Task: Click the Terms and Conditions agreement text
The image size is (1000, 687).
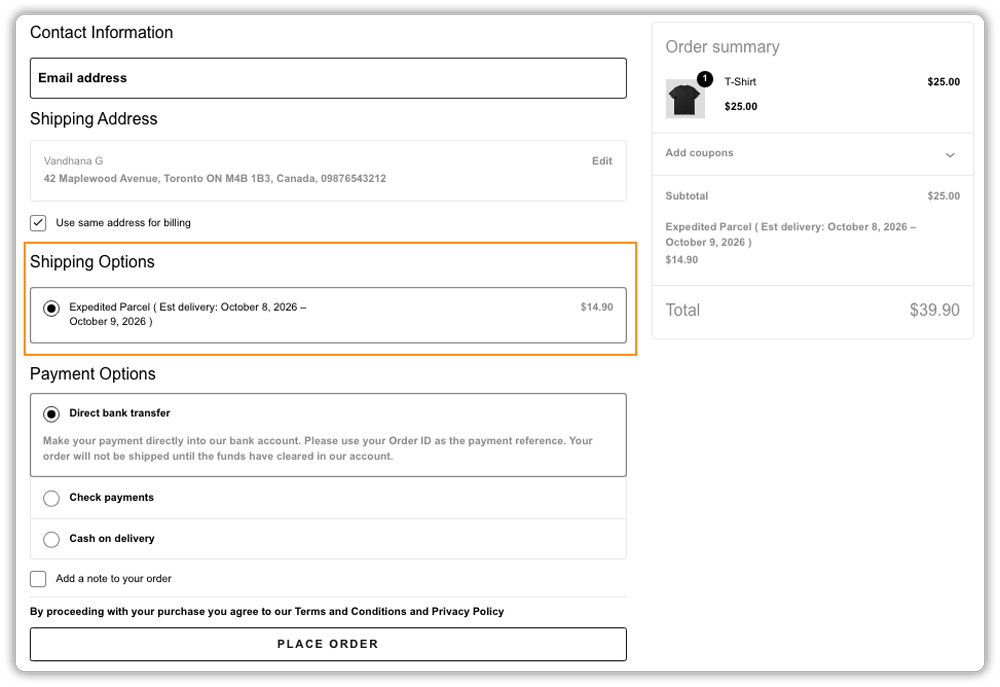Action: pyautogui.click(x=267, y=611)
